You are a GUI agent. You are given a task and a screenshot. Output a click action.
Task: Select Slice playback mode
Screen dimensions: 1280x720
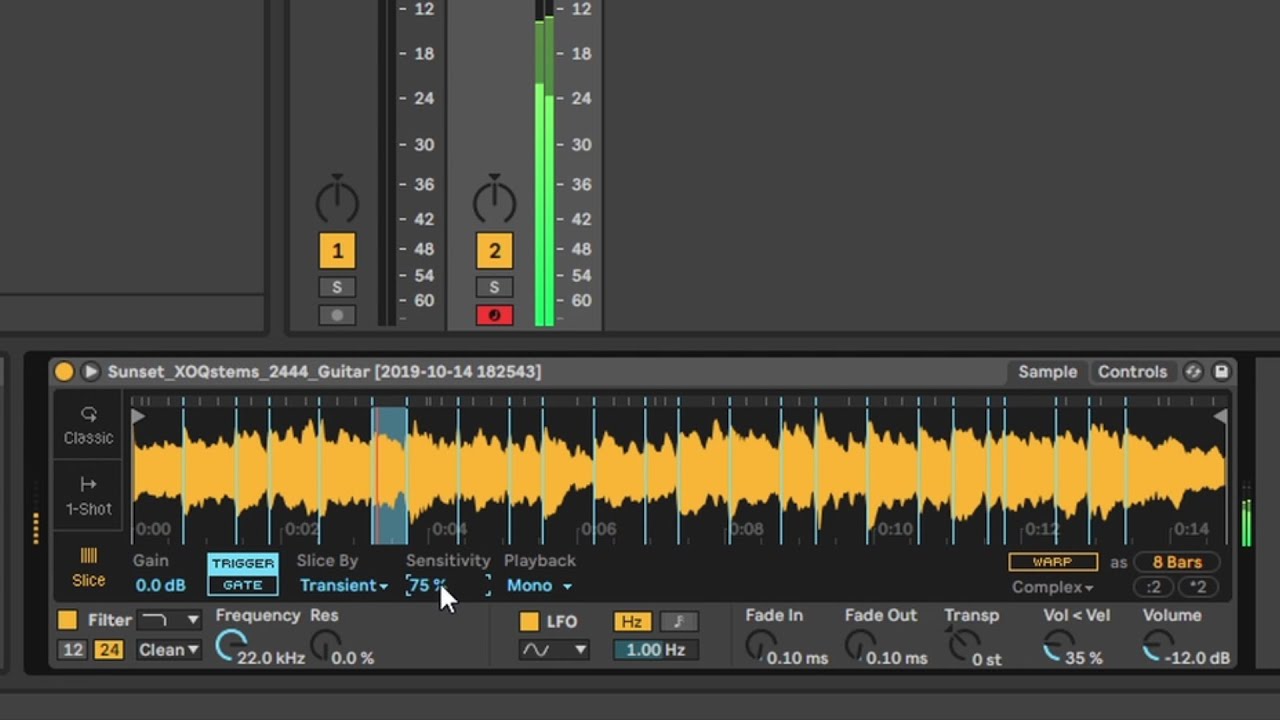click(88, 567)
